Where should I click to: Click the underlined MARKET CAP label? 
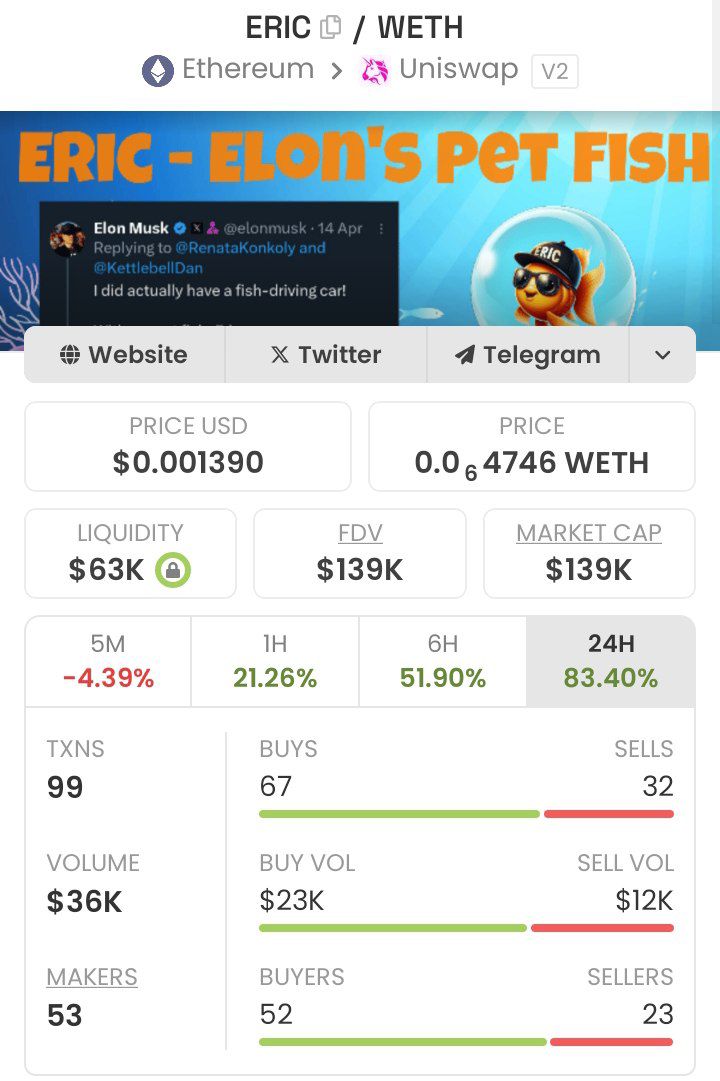589,533
